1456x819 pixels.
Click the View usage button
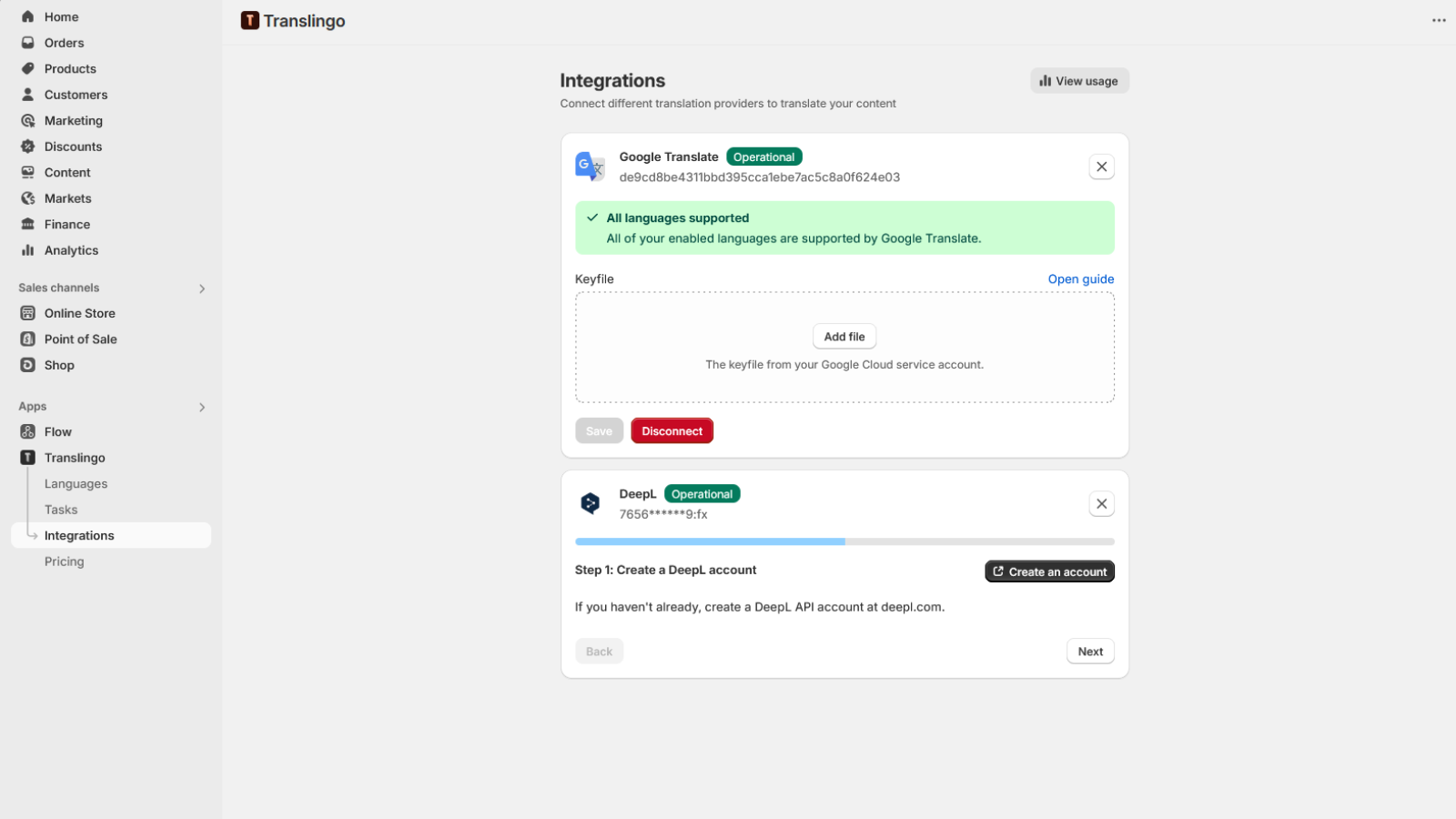click(1079, 81)
